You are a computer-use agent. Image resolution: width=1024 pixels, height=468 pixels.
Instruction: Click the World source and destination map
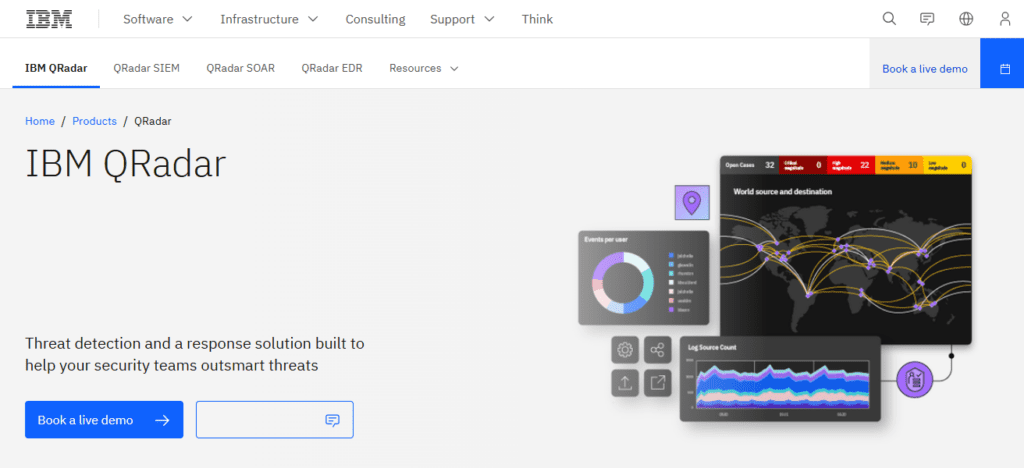pyautogui.click(x=846, y=258)
